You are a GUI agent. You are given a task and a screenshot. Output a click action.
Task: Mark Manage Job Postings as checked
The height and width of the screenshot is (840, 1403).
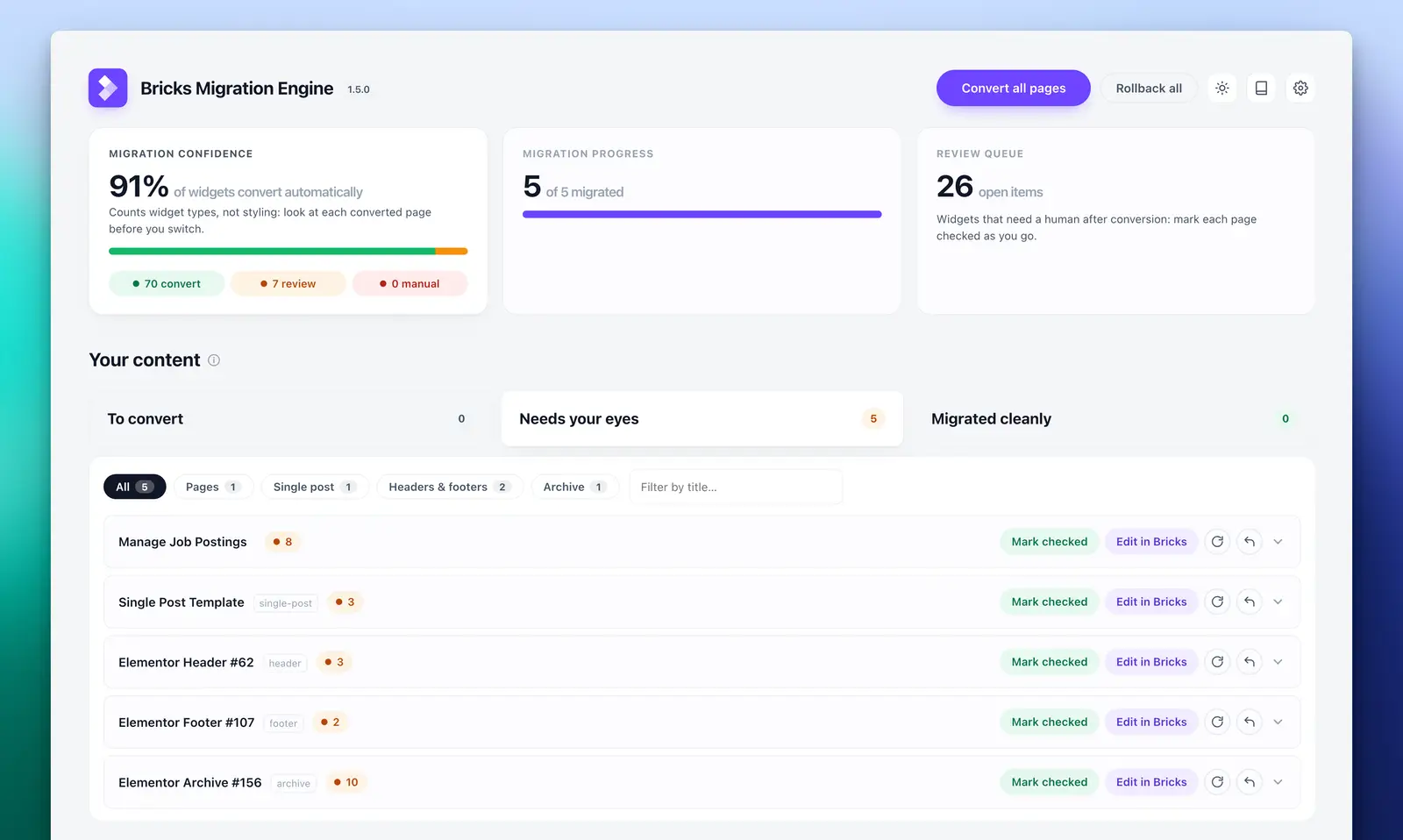1050,542
